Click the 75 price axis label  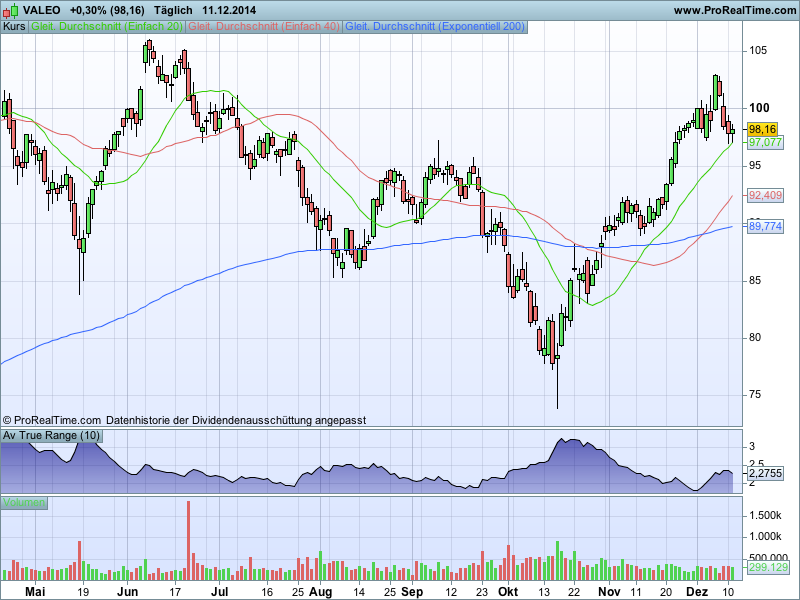pyautogui.click(x=755, y=395)
